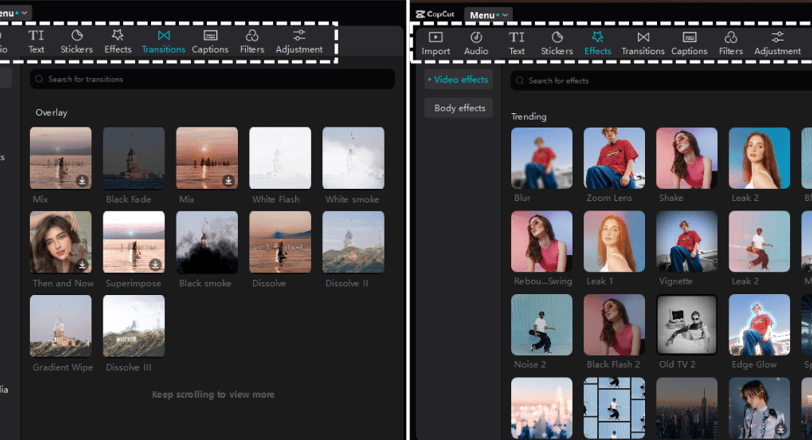
Task: Click the Overlay section heading
Action: (x=51, y=113)
